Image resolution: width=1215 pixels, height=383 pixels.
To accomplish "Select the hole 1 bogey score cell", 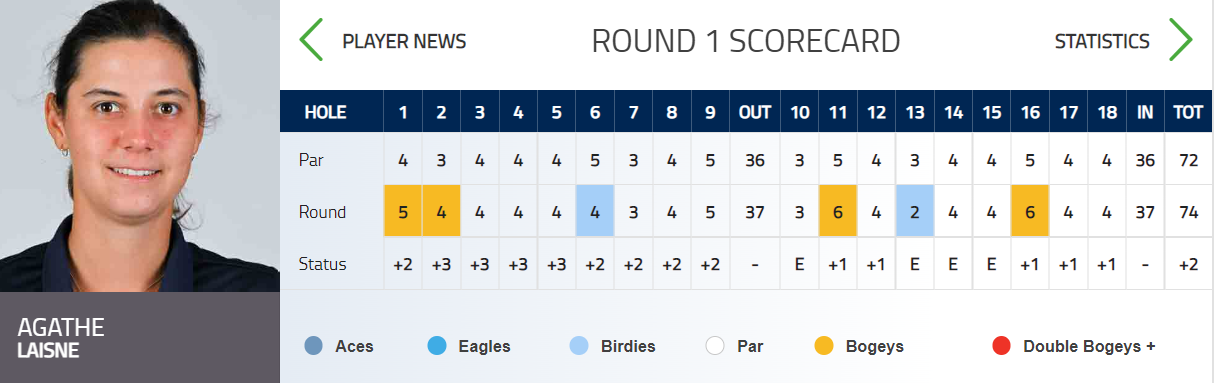I will 403,211.
